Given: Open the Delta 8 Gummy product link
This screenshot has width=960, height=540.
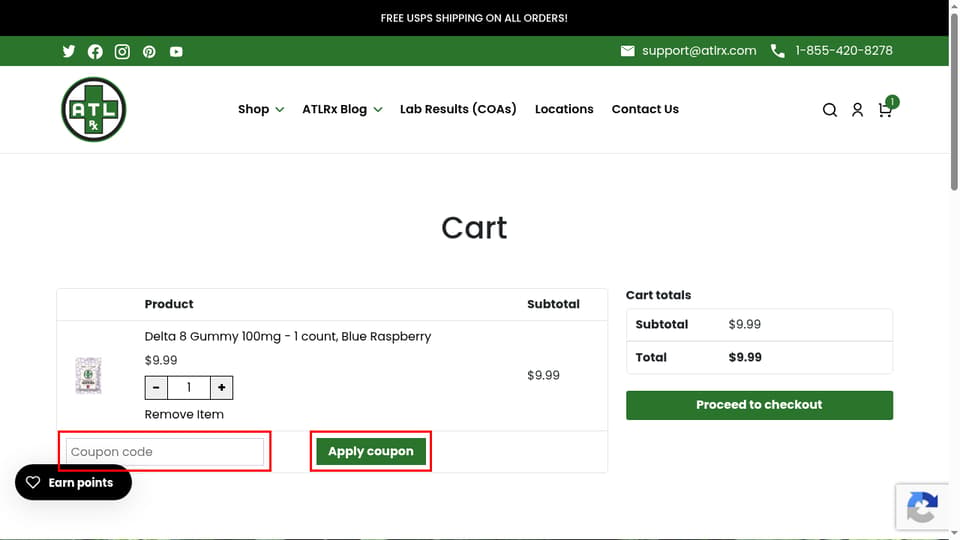Looking at the screenshot, I should (288, 336).
